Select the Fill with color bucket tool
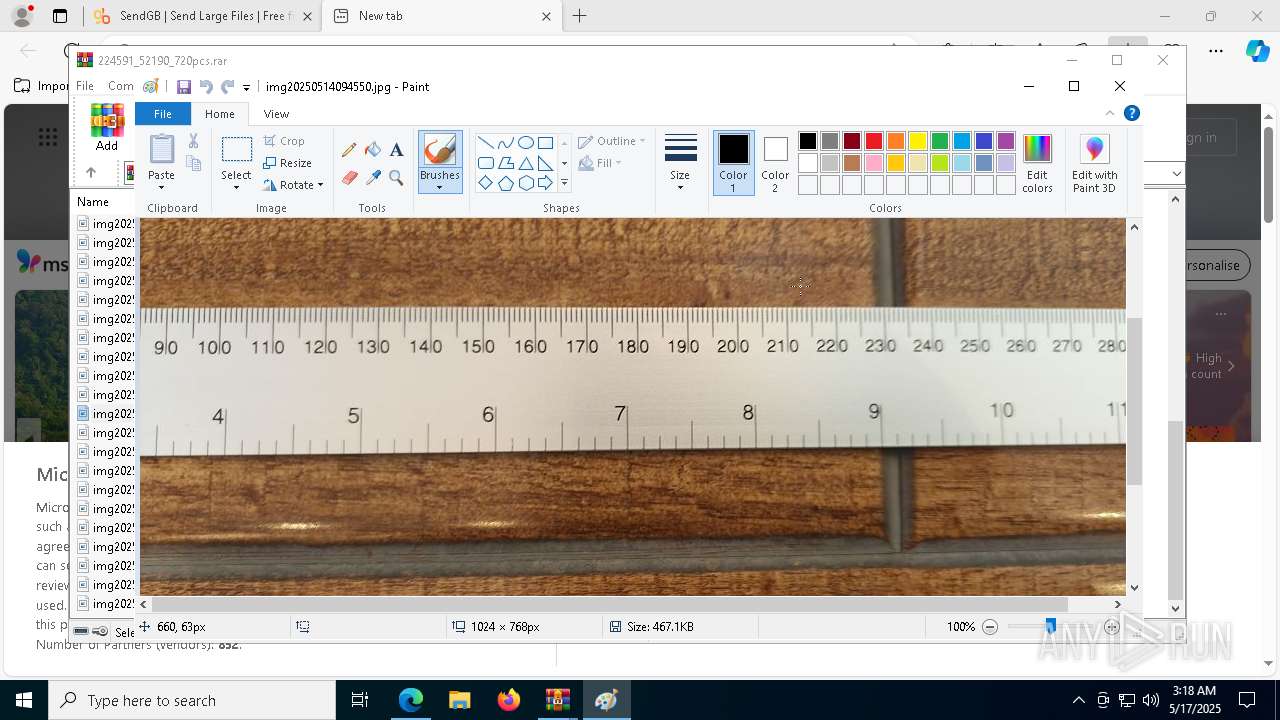This screenshot has width=1280, height=720. click(x=373, y=150)
